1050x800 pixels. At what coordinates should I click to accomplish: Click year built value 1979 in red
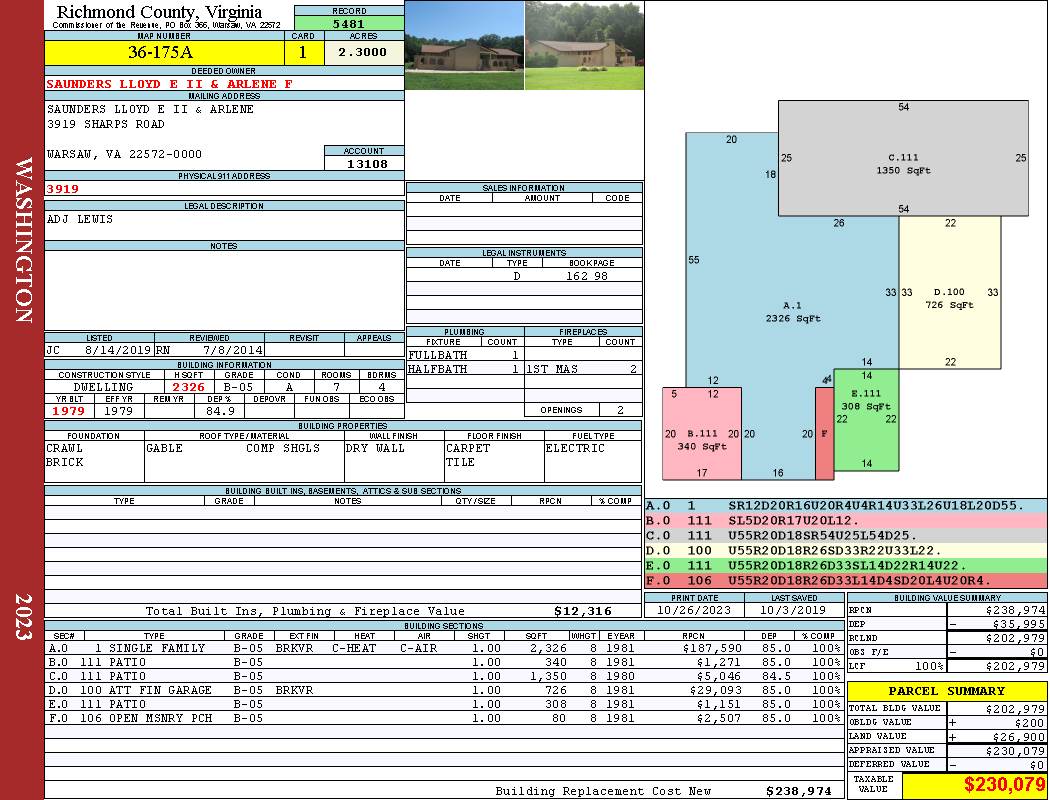(68, 411)
